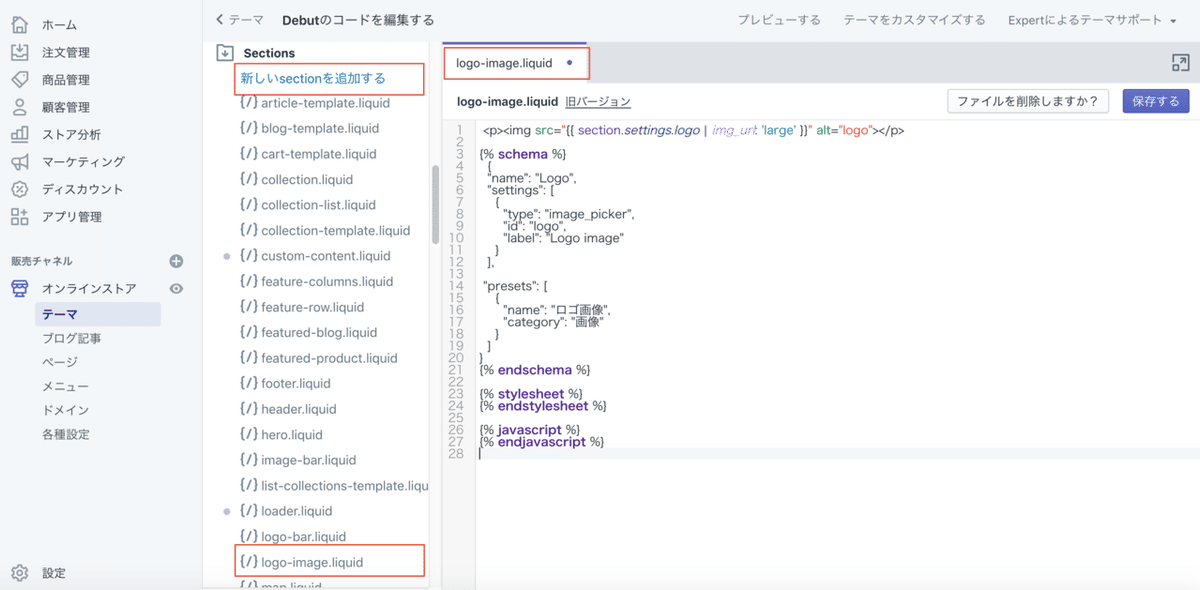The height and width of the screenshot is (590, 1200).
Task: Open the アプリ管理 sidebar icon
Action: 20,216
